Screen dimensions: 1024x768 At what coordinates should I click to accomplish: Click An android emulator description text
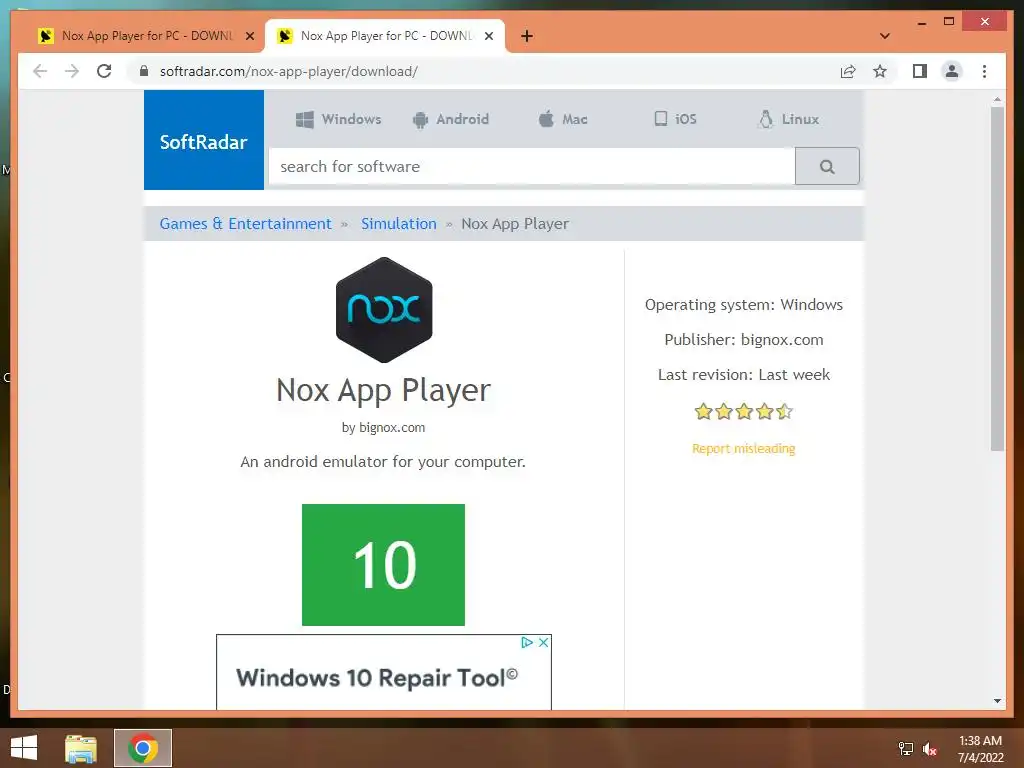383,462
